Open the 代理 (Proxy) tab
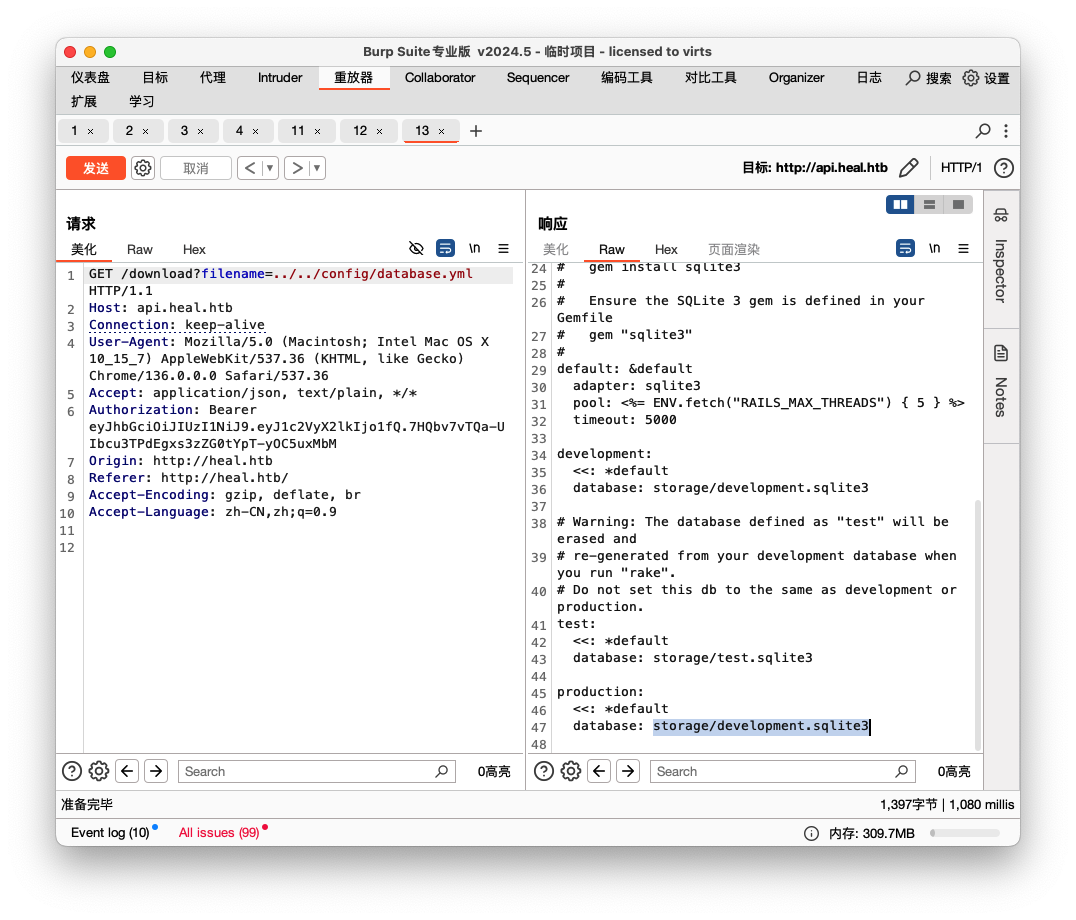 212,78
